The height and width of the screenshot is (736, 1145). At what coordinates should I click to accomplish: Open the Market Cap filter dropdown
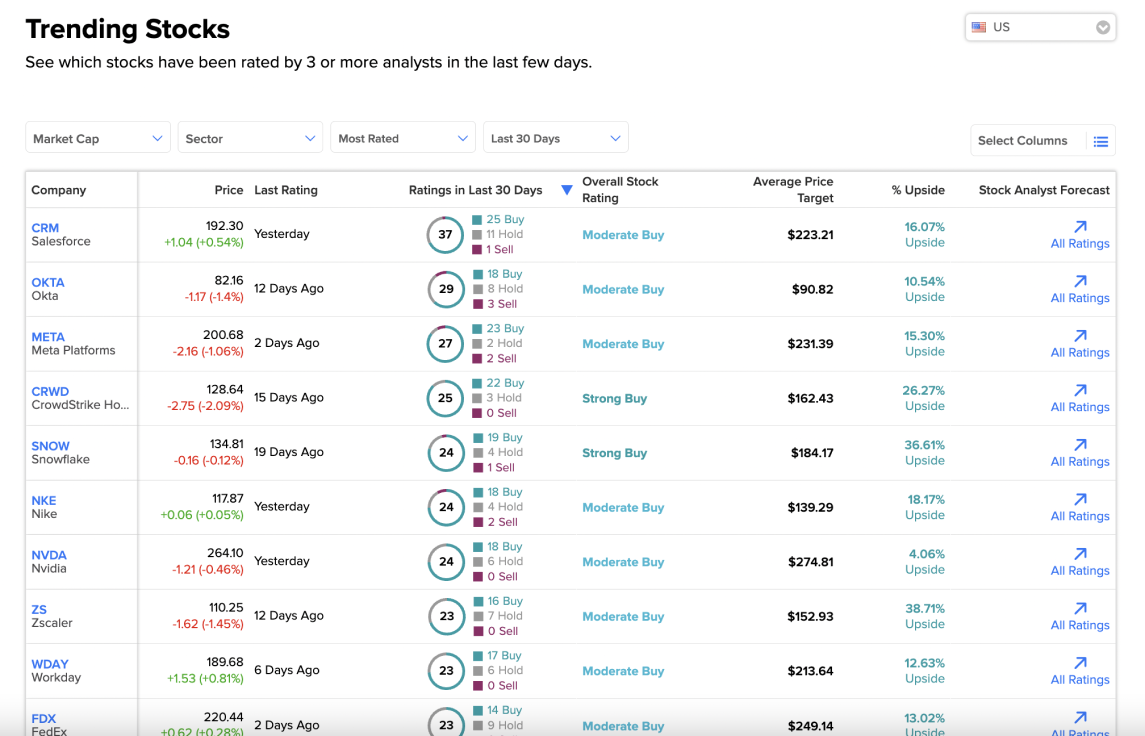(98, 138)
